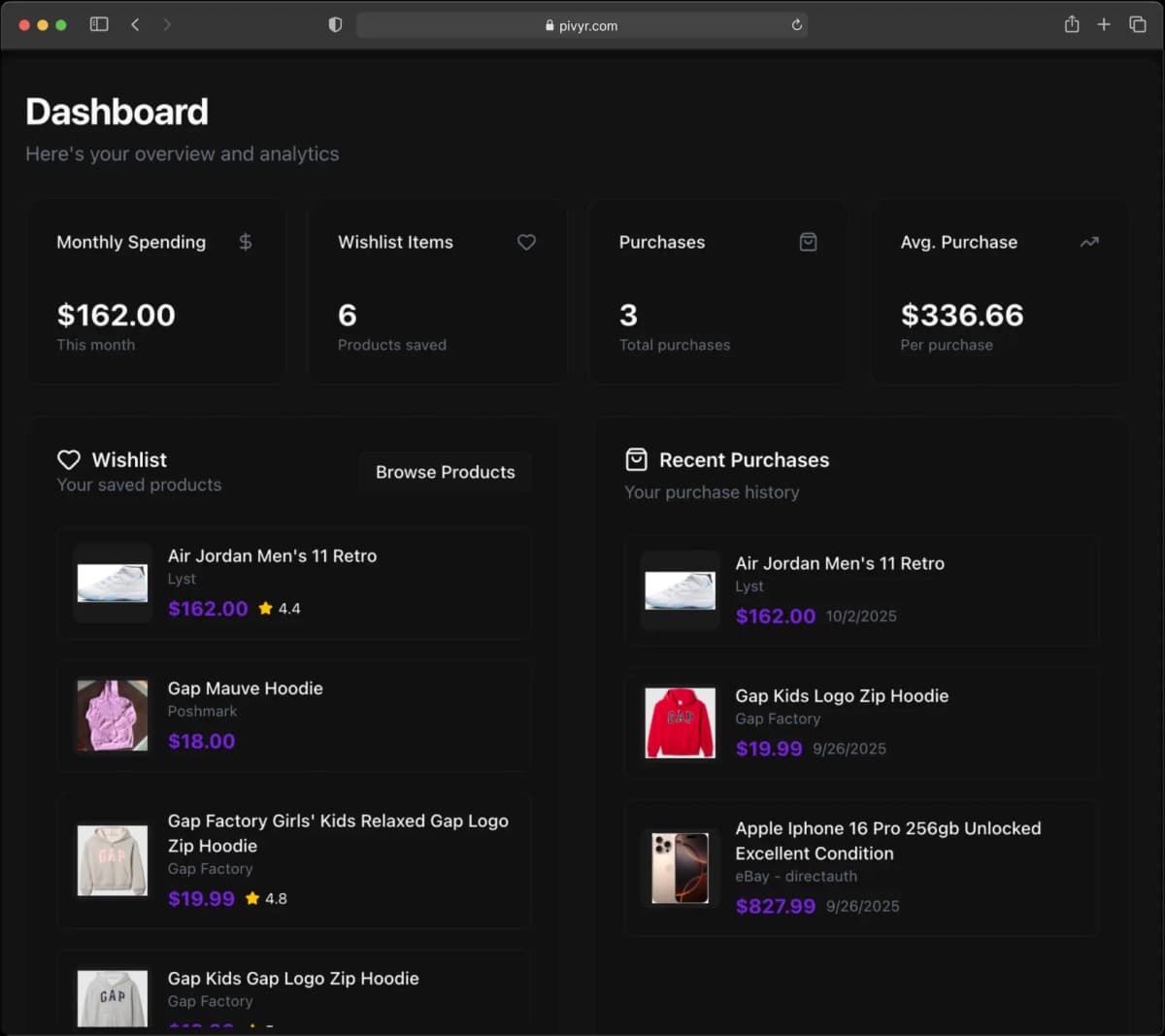The width and height of the screenshot is (1165, 1036).
Task: Click the pivyr.com address bar
Action: [x=582, y=25]
